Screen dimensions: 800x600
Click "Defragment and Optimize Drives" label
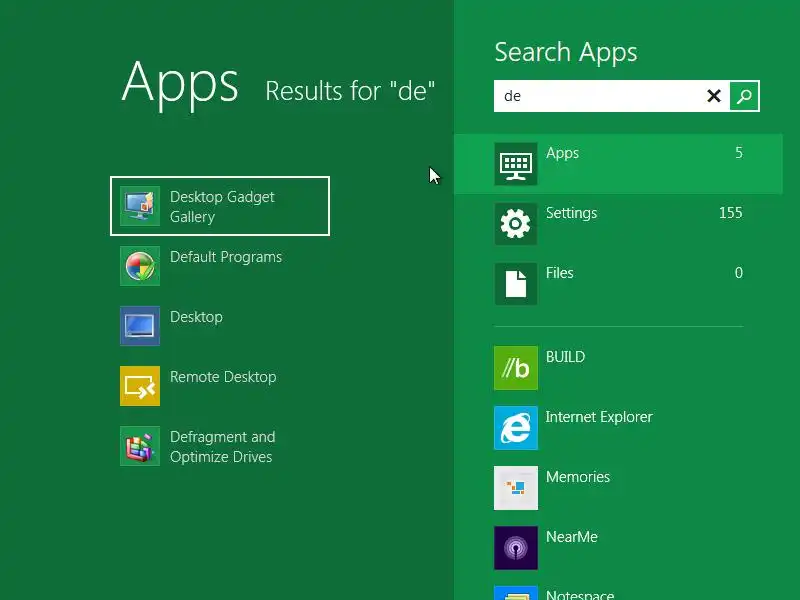(x=222, y=446)
